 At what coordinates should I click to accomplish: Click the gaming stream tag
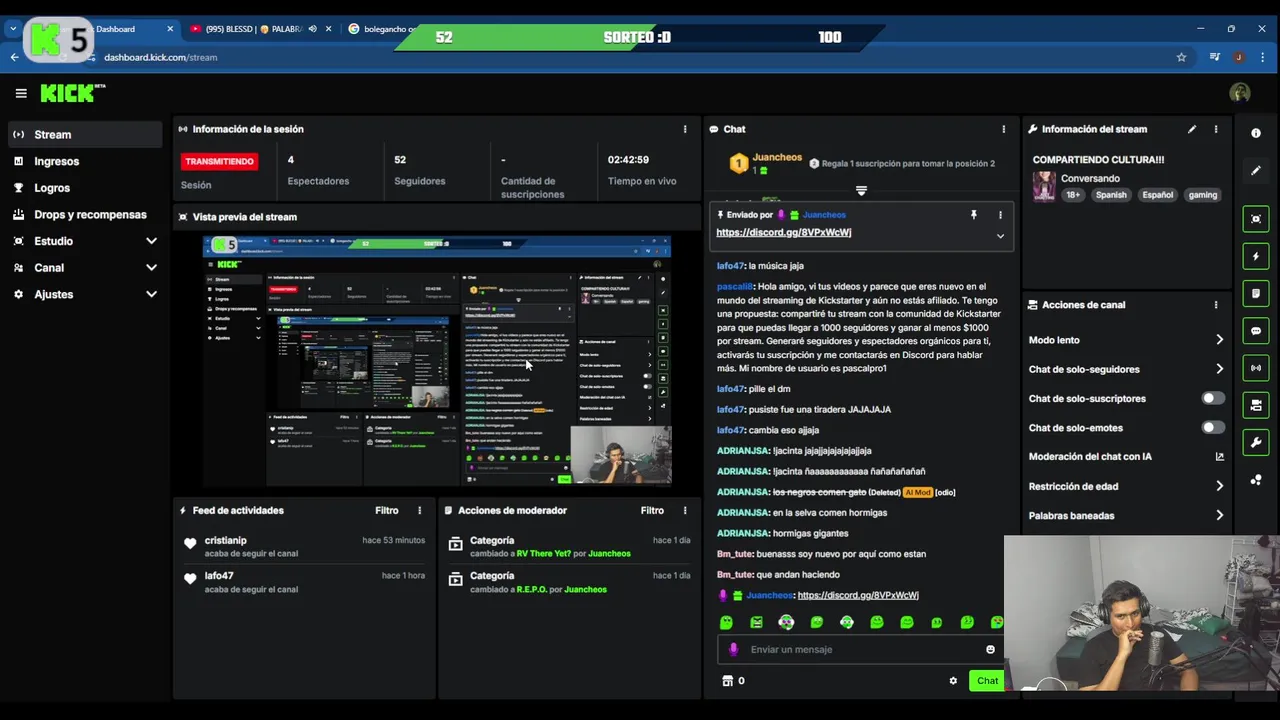[1203, 195]
